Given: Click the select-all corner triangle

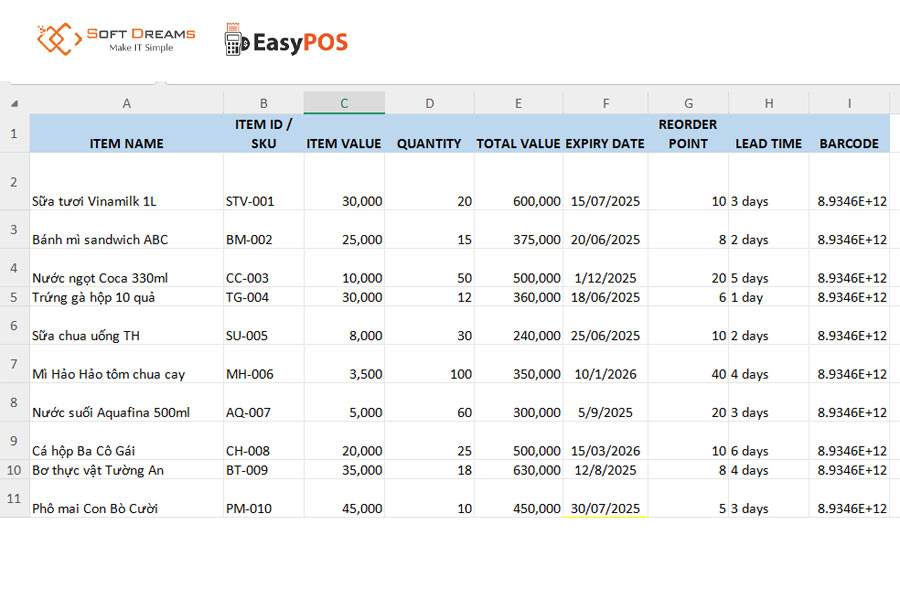Looking at the screenshot, I should [14, 103].
